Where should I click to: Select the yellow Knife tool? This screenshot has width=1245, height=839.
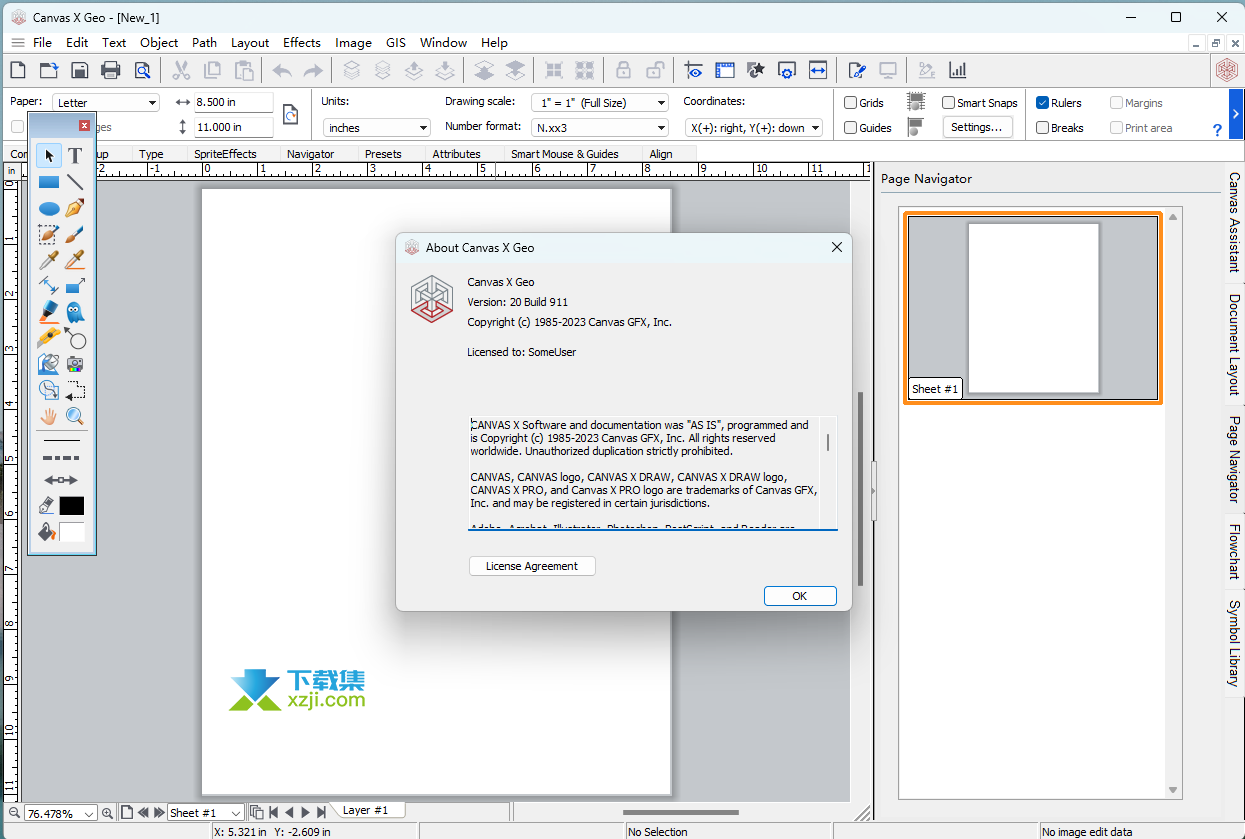[49, 338]
